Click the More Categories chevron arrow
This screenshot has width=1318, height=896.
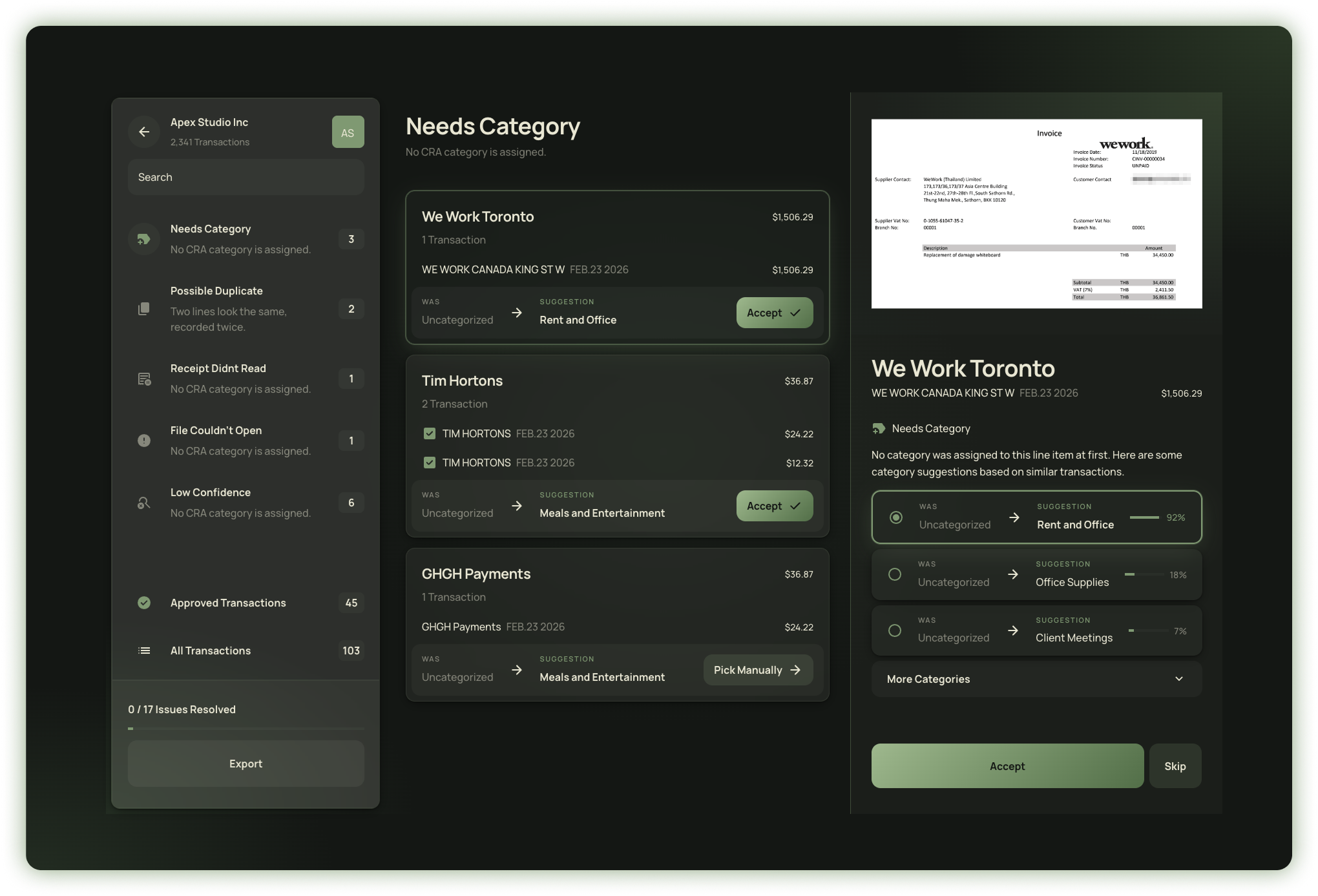[1179, 679]
